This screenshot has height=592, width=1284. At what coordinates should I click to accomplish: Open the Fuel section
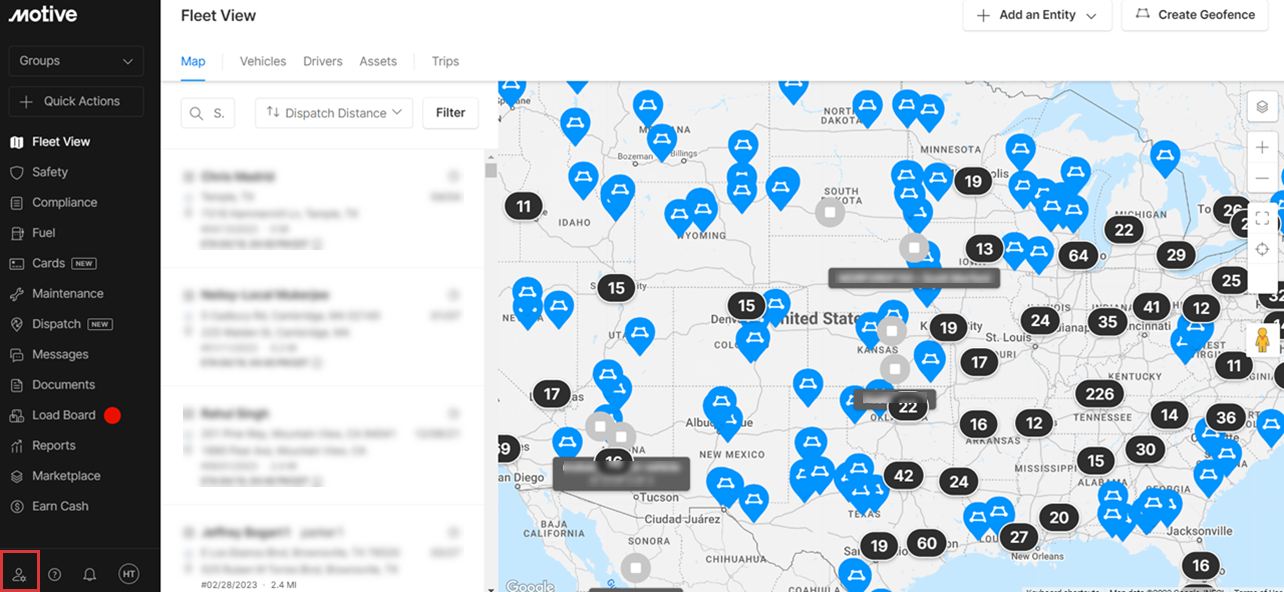[x=43, y=233]
